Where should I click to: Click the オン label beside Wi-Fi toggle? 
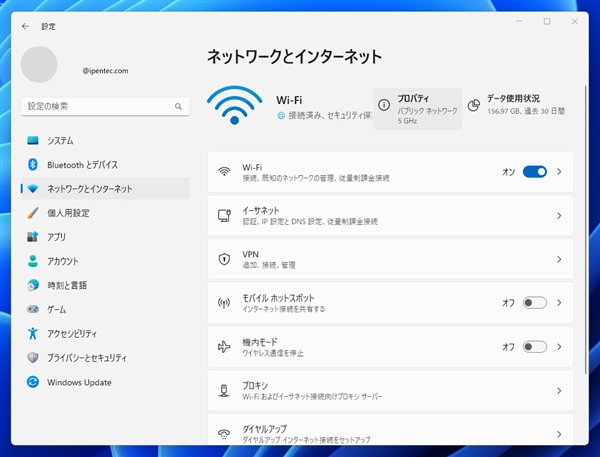(x=509, y=172)
